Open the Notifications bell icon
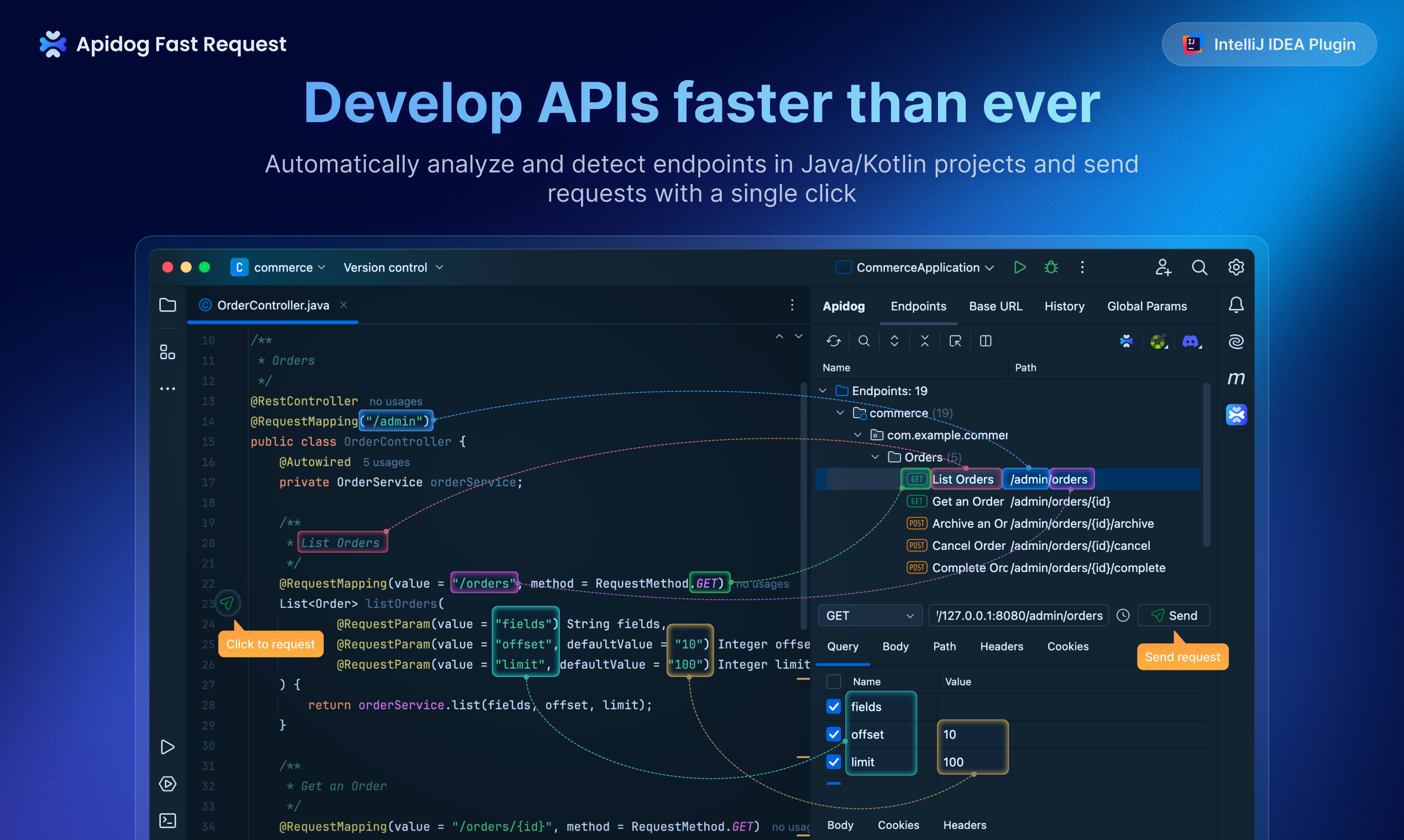This screenshot has width=1404, height=840. tap(1236, 305)
